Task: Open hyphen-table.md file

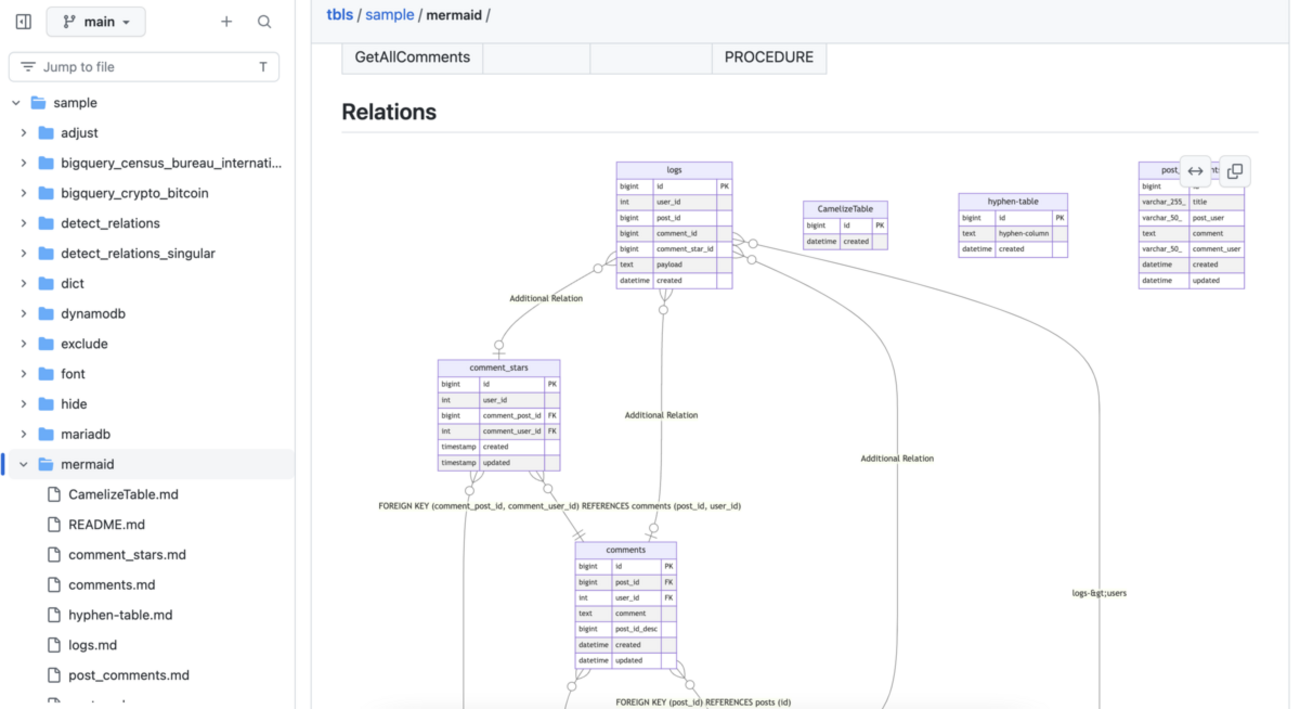Action: [121, 615]
